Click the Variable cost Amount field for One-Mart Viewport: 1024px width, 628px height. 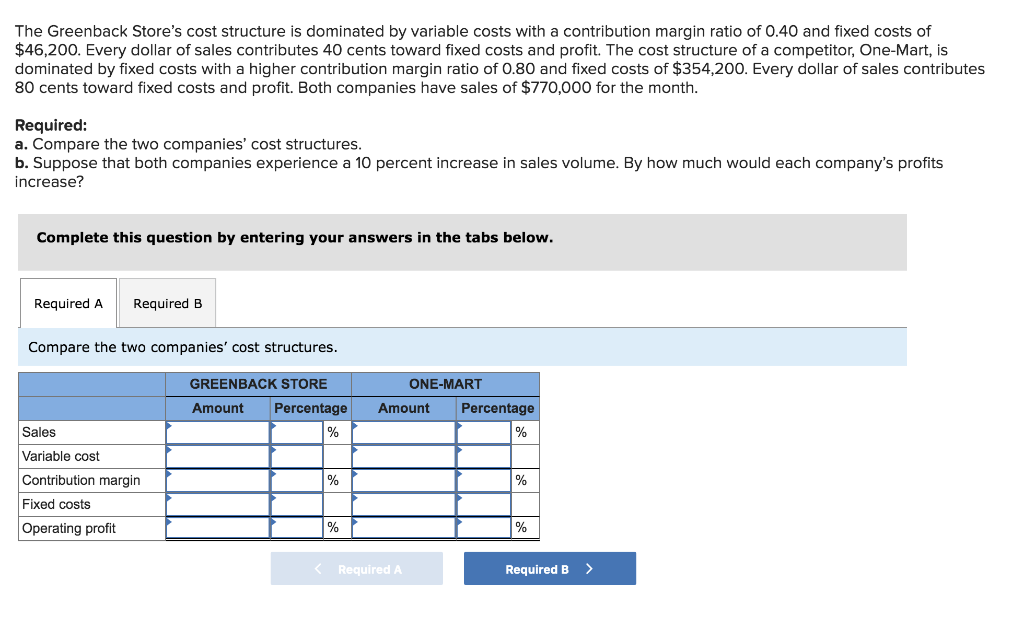click(403, 456)
